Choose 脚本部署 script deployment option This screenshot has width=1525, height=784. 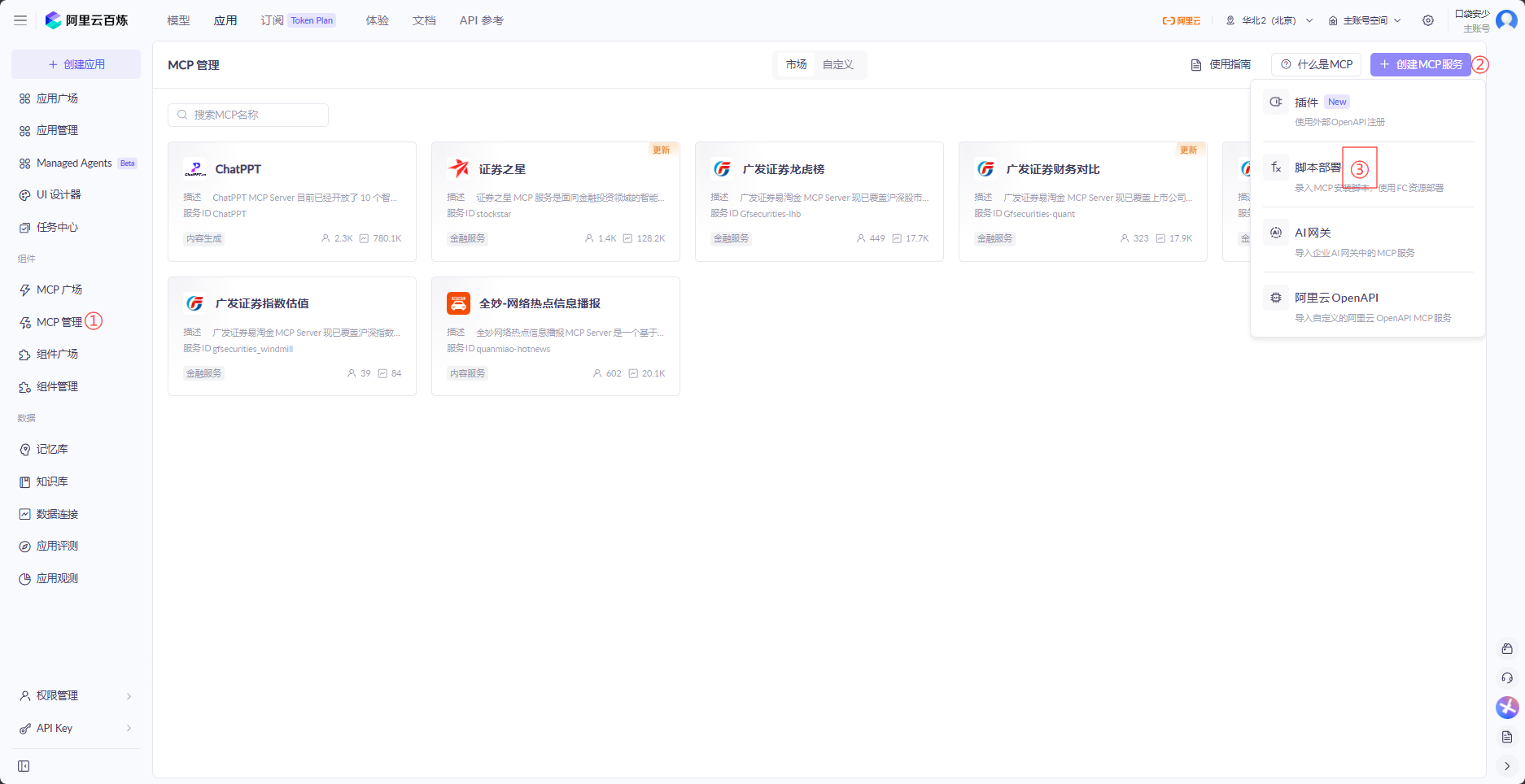(x=1368, y=175)
